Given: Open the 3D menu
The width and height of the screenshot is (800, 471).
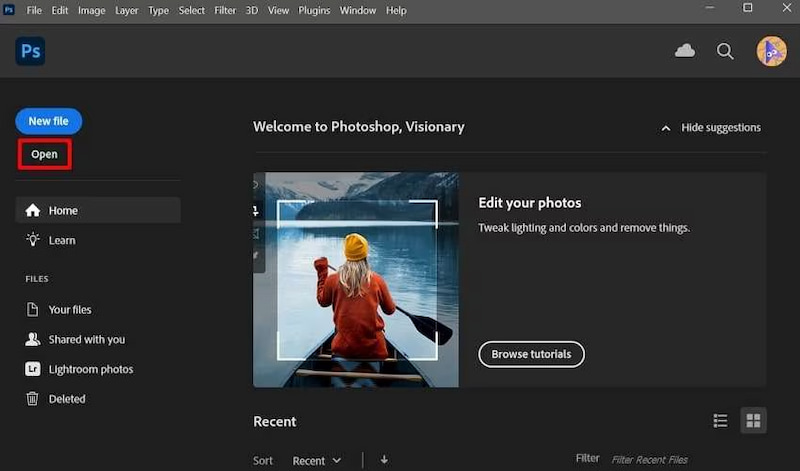Looking at the screenshot, I should click(x=252, y=10).
